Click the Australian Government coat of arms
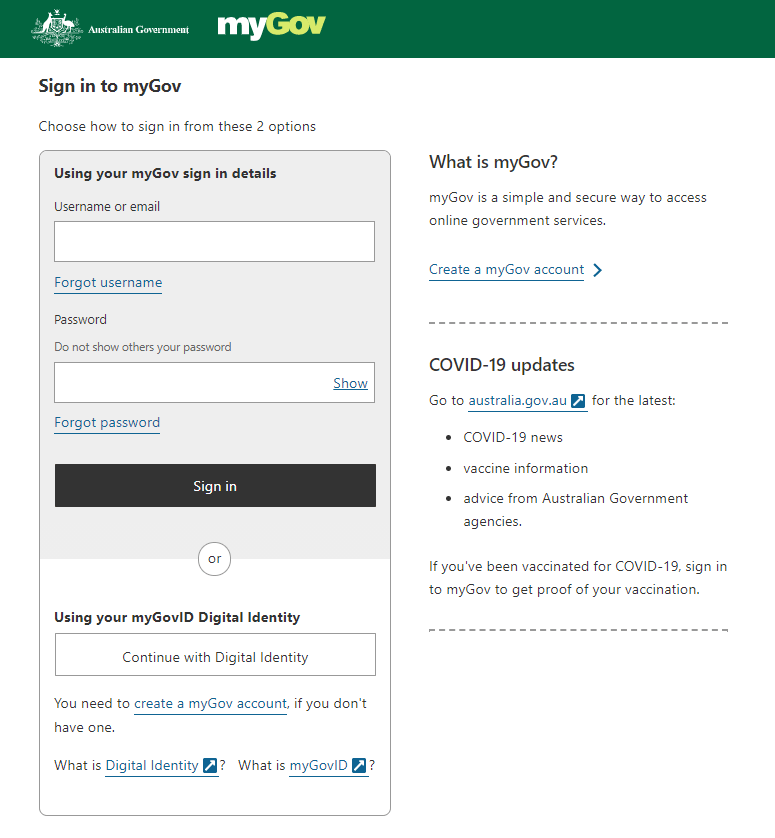 pos(55,27)
